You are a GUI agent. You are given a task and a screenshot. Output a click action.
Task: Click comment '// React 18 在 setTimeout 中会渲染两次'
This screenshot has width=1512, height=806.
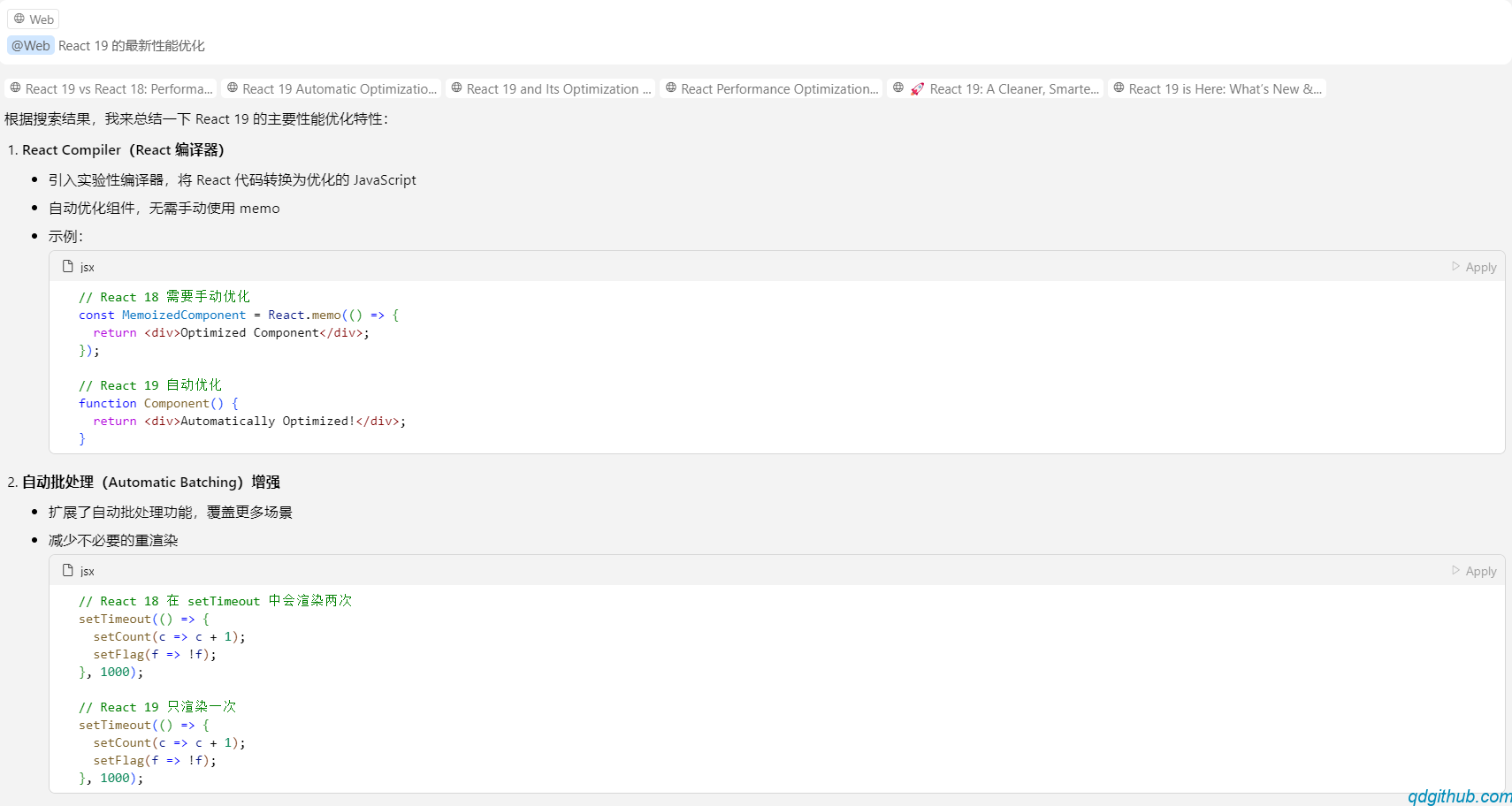click(x=216, y=601)
